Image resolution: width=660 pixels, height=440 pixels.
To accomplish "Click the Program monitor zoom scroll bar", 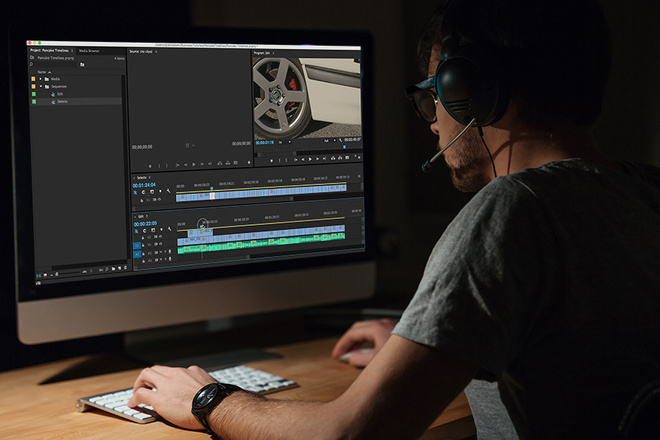I will tap(277, 154).
